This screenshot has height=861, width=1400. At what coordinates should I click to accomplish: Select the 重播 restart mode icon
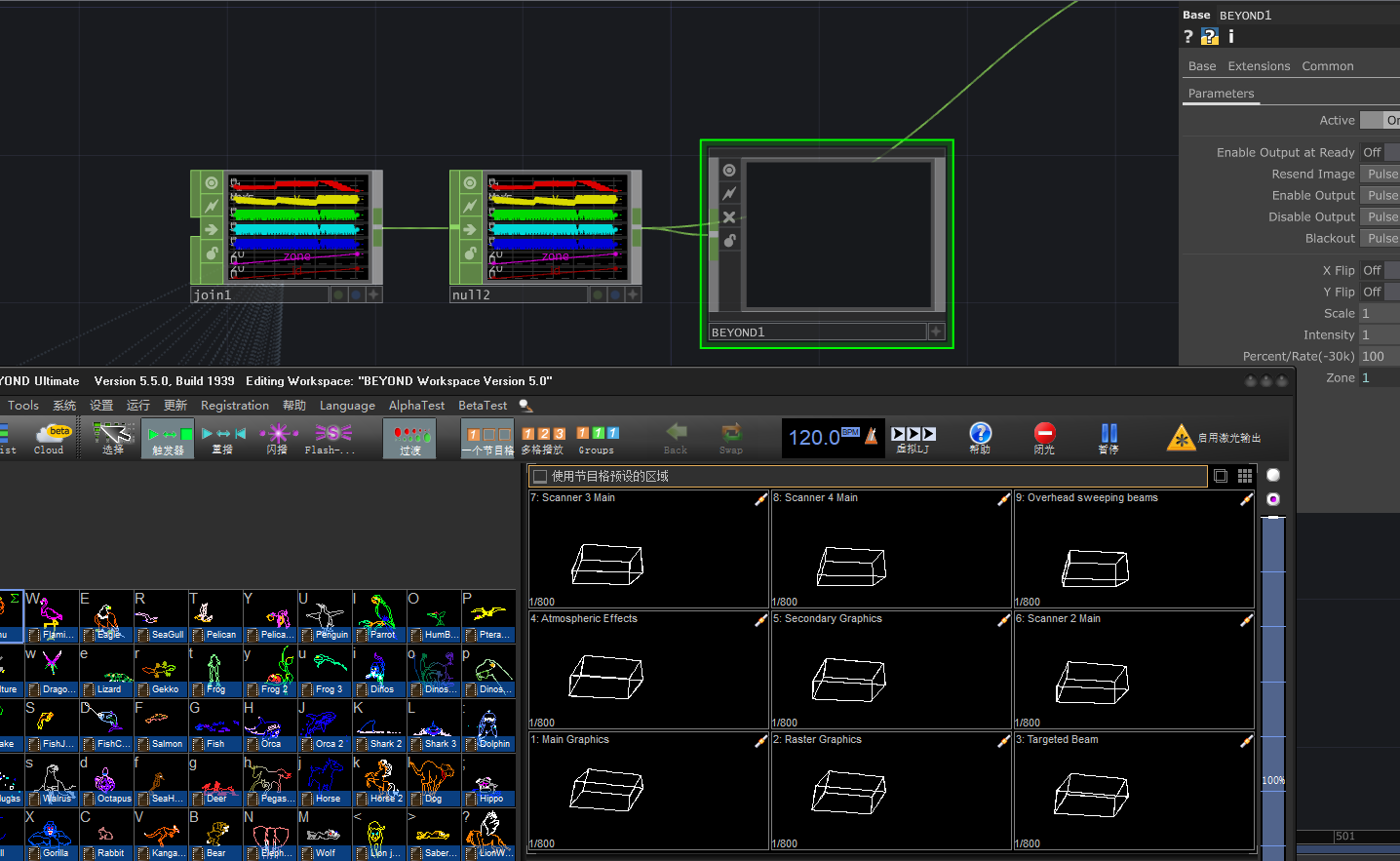(223, 438)
